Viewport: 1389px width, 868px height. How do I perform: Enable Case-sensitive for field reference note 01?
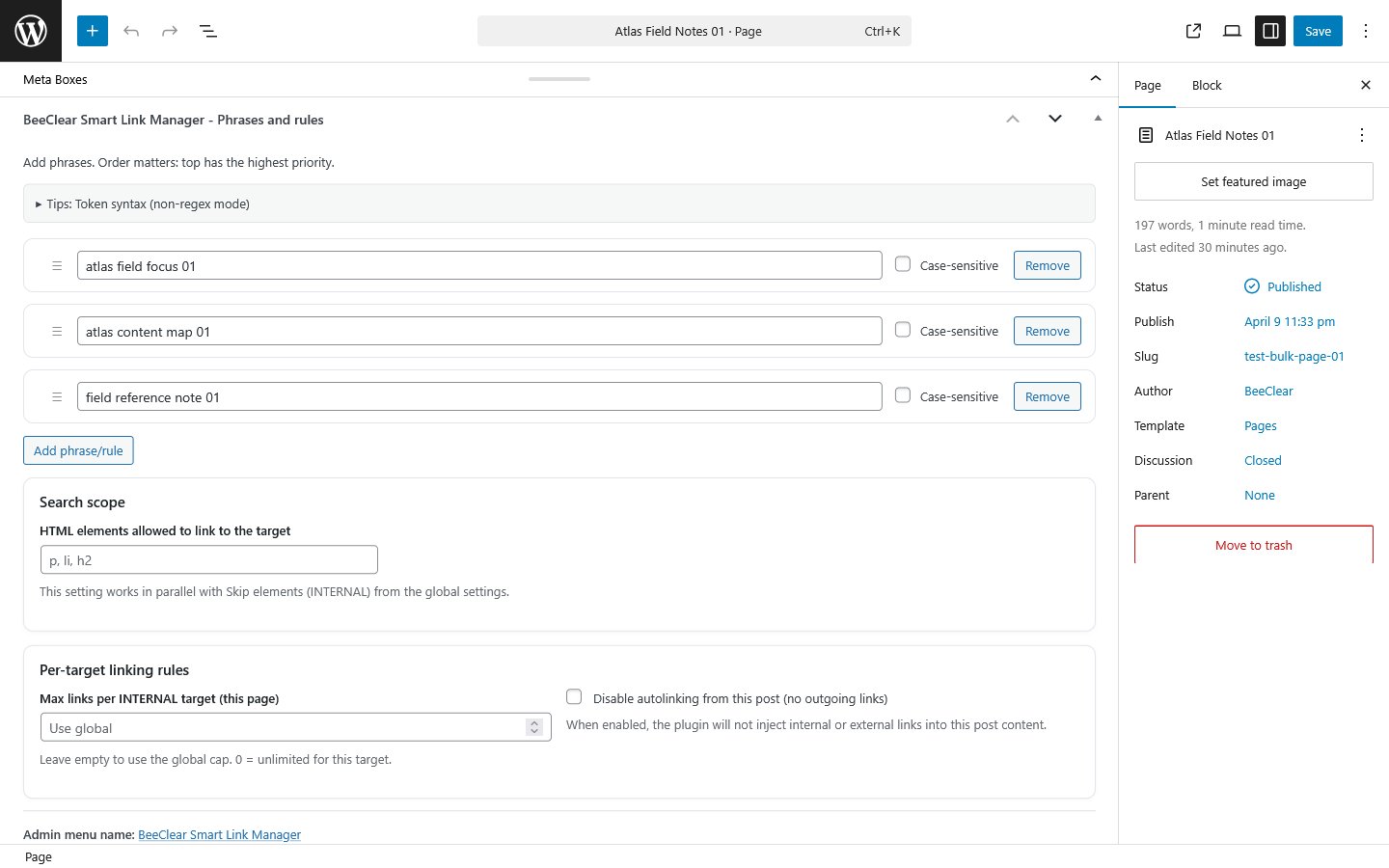pos(902,395)
